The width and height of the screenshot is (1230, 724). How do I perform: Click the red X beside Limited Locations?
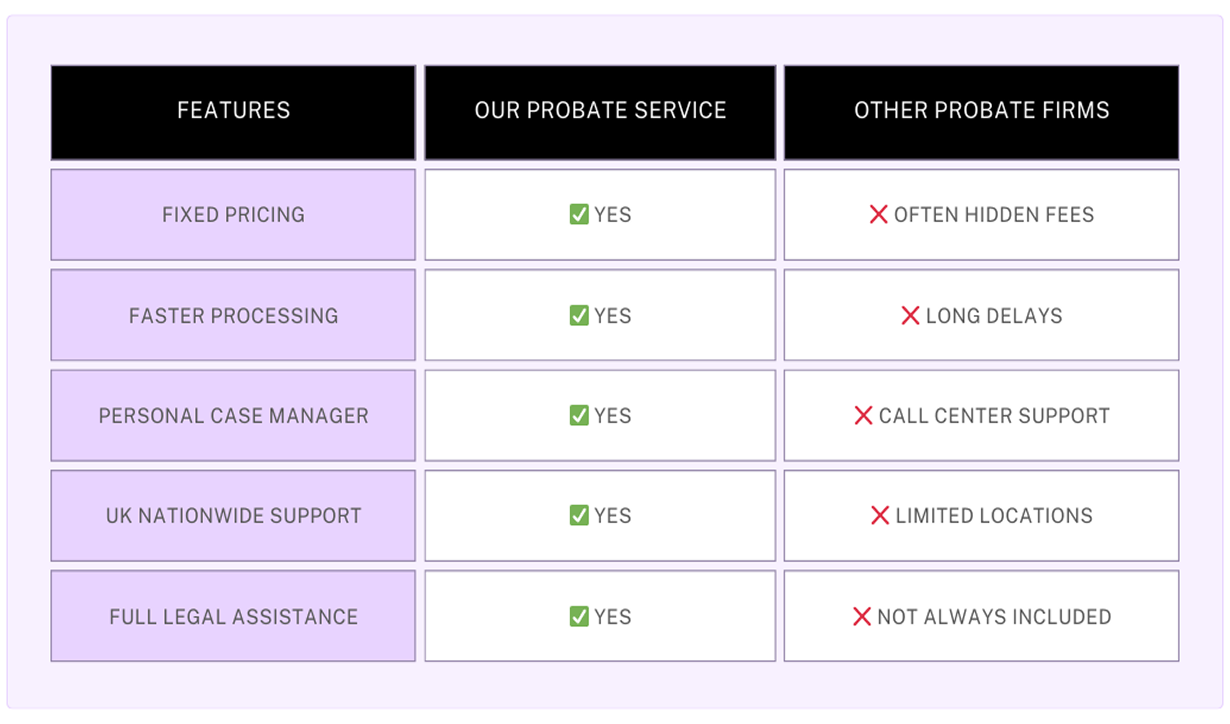[880, 515]
